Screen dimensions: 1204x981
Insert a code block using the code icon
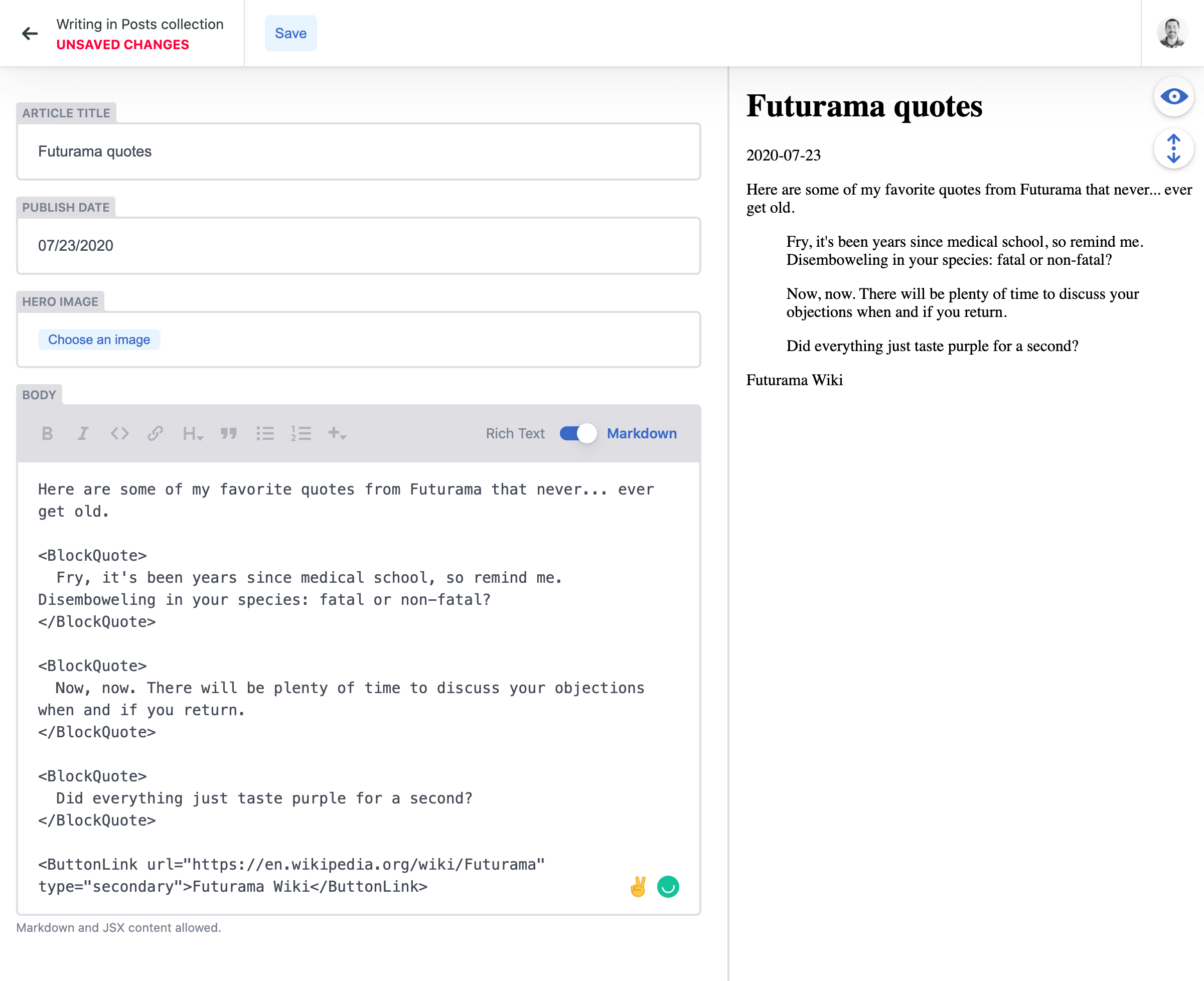pos(119,433)
